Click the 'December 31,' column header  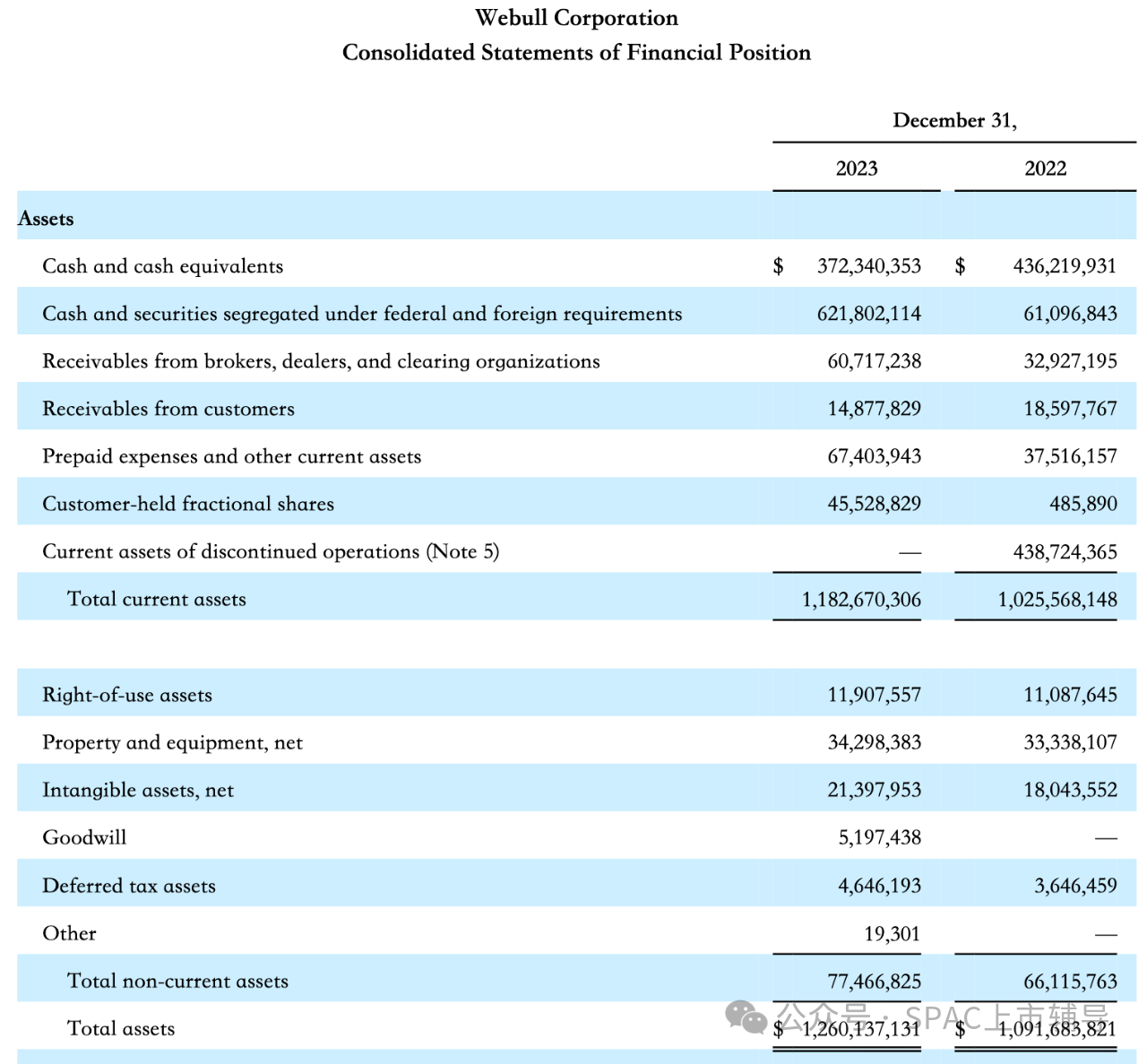click(x=954, y=121)
